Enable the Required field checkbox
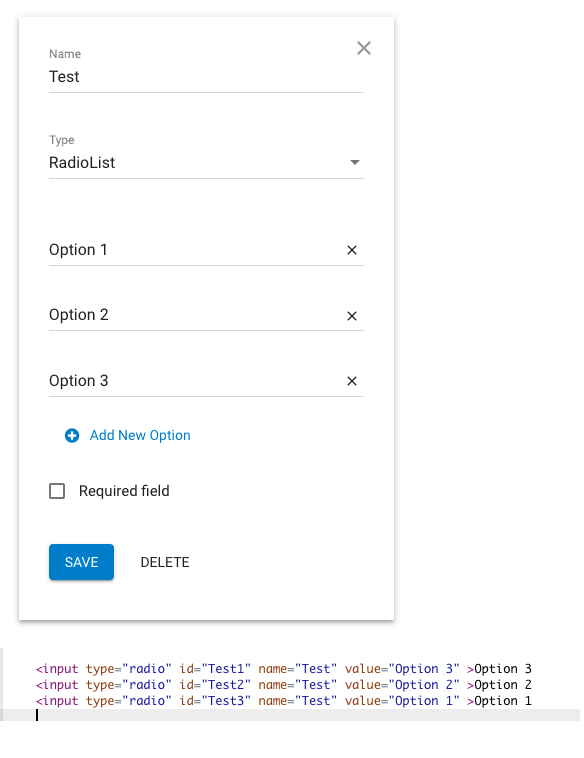584x758 pixels. [x=57, y=491]
